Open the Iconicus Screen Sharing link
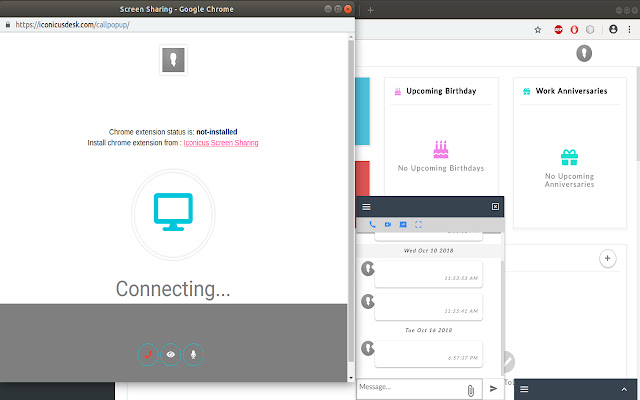The image size is (640, 400). tap(221, 143)
